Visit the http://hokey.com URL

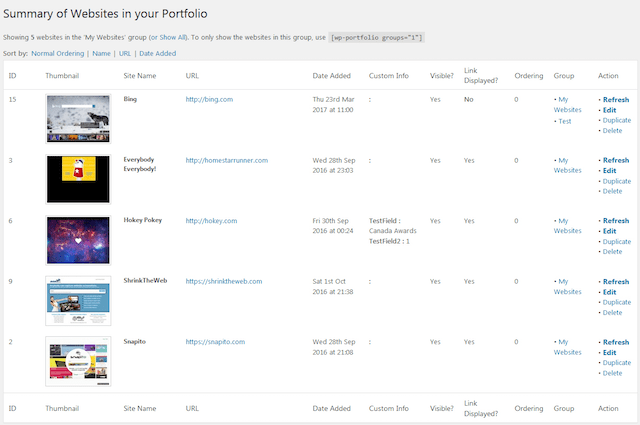point(211,221)
